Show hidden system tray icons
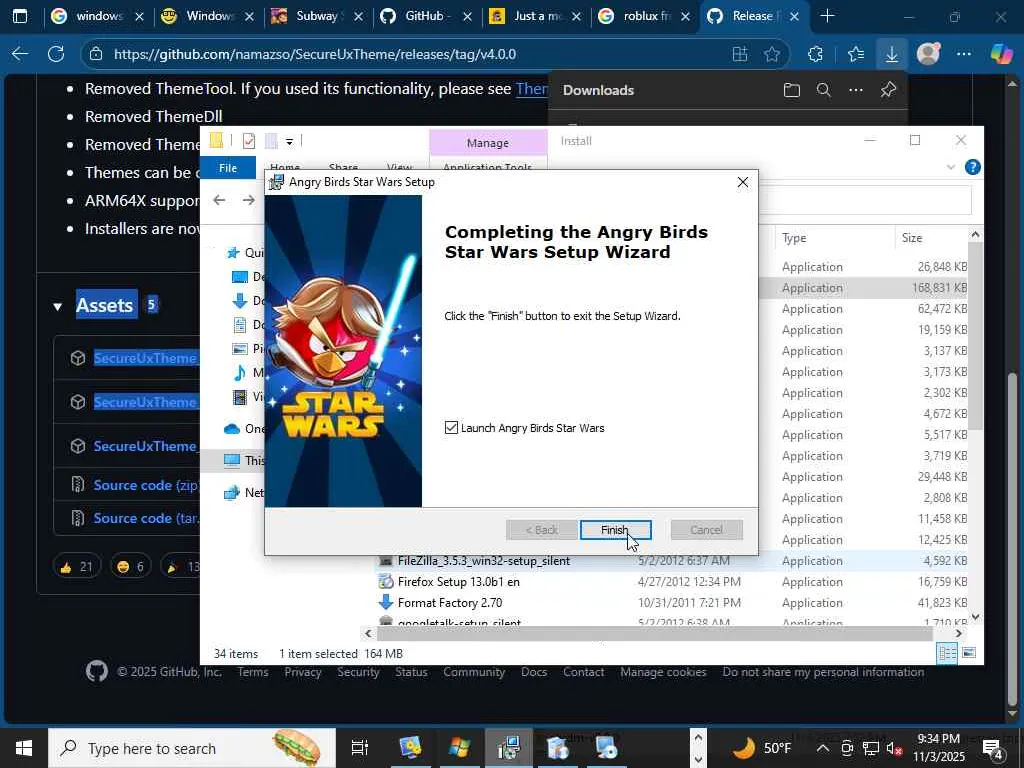1024x768 pixels. point(823,748)
